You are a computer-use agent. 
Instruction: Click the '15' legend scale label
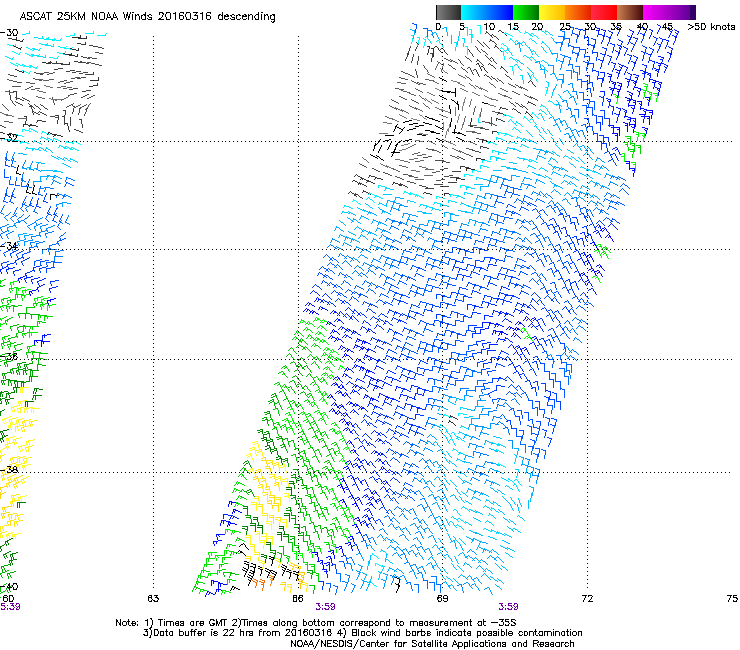click(x=513, y=27)
